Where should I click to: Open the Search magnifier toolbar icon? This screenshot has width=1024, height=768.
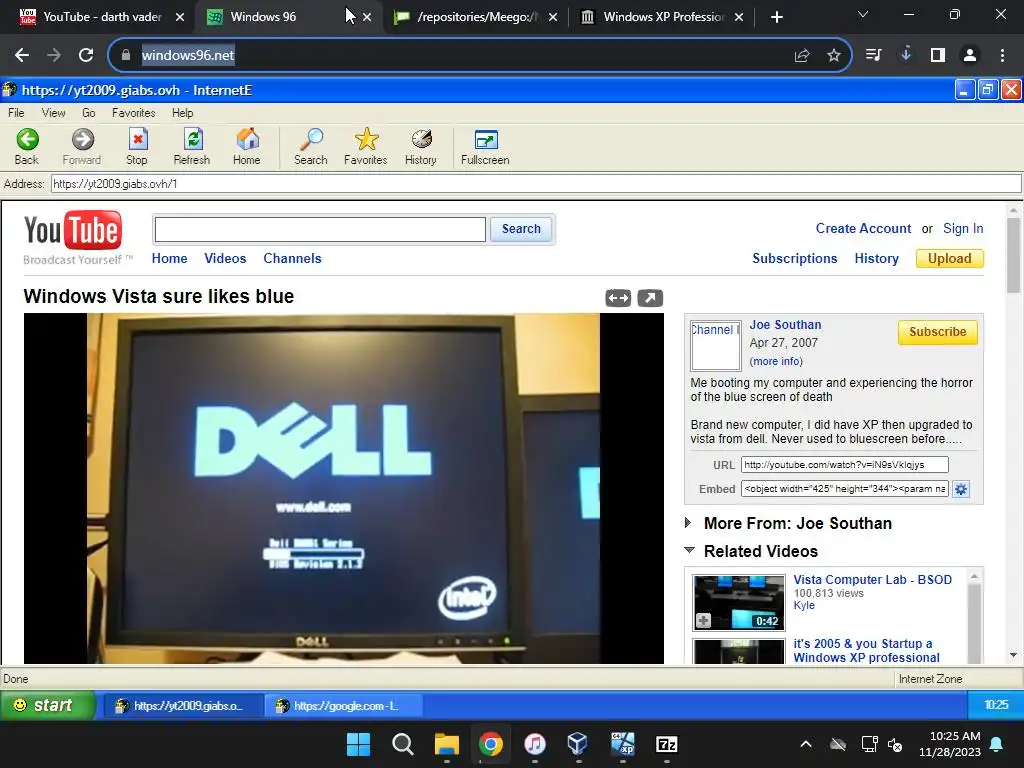click(311, 139)
